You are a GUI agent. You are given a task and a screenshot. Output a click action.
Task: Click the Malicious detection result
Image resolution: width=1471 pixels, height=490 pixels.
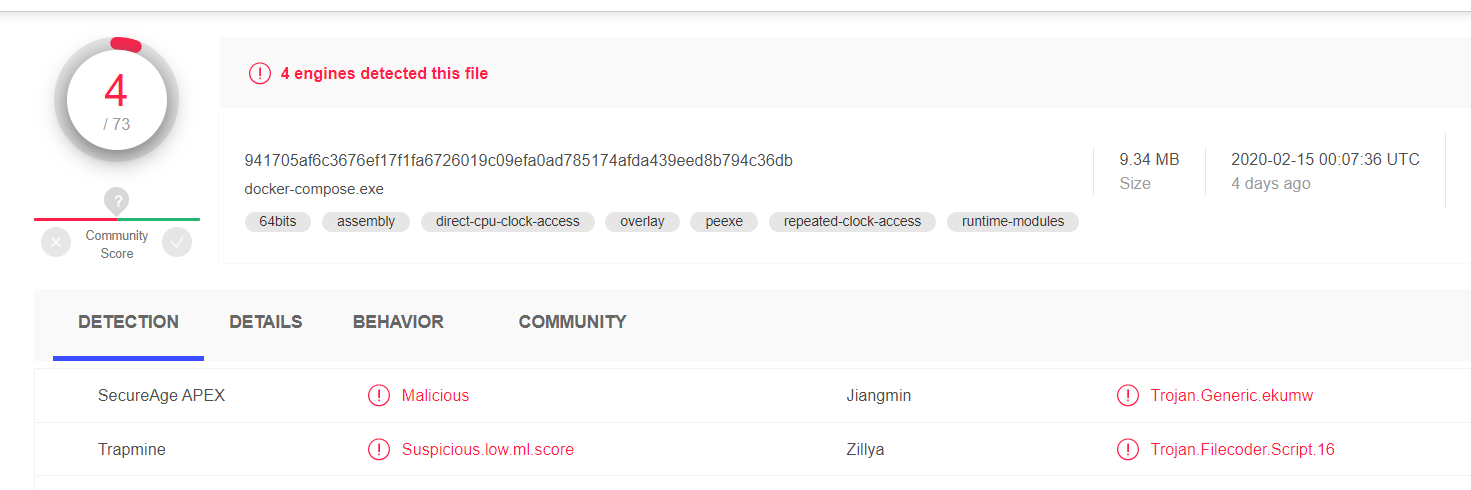tap(435, 396)
